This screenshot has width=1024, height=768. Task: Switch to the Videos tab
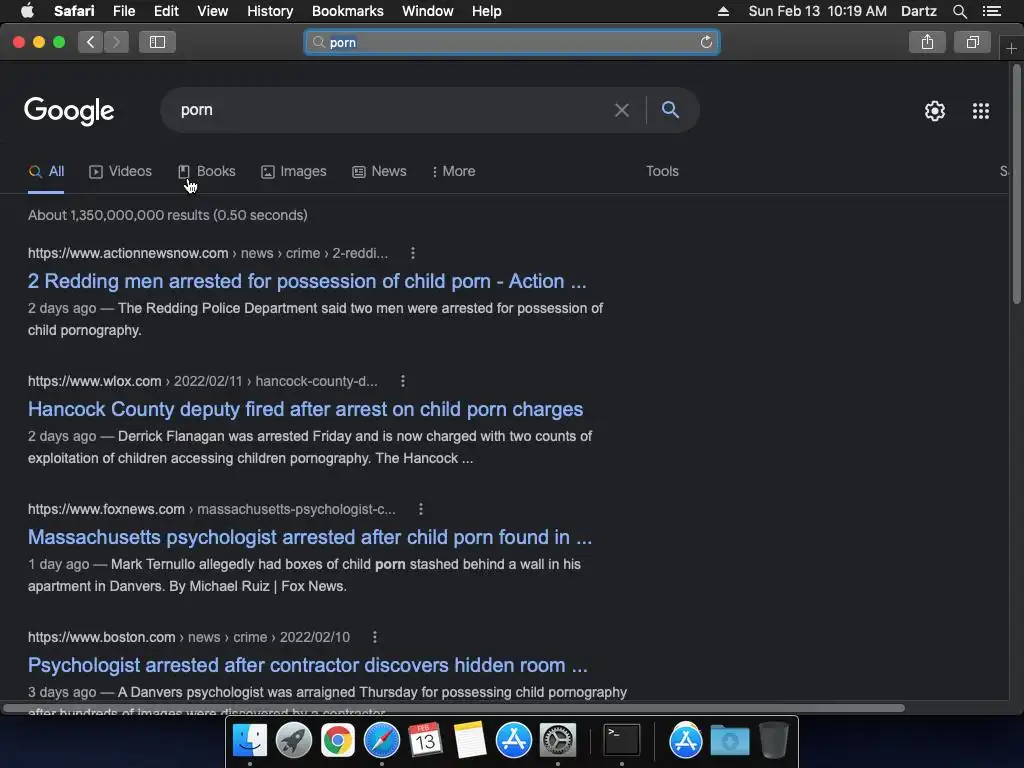click(x=120, y=171)
